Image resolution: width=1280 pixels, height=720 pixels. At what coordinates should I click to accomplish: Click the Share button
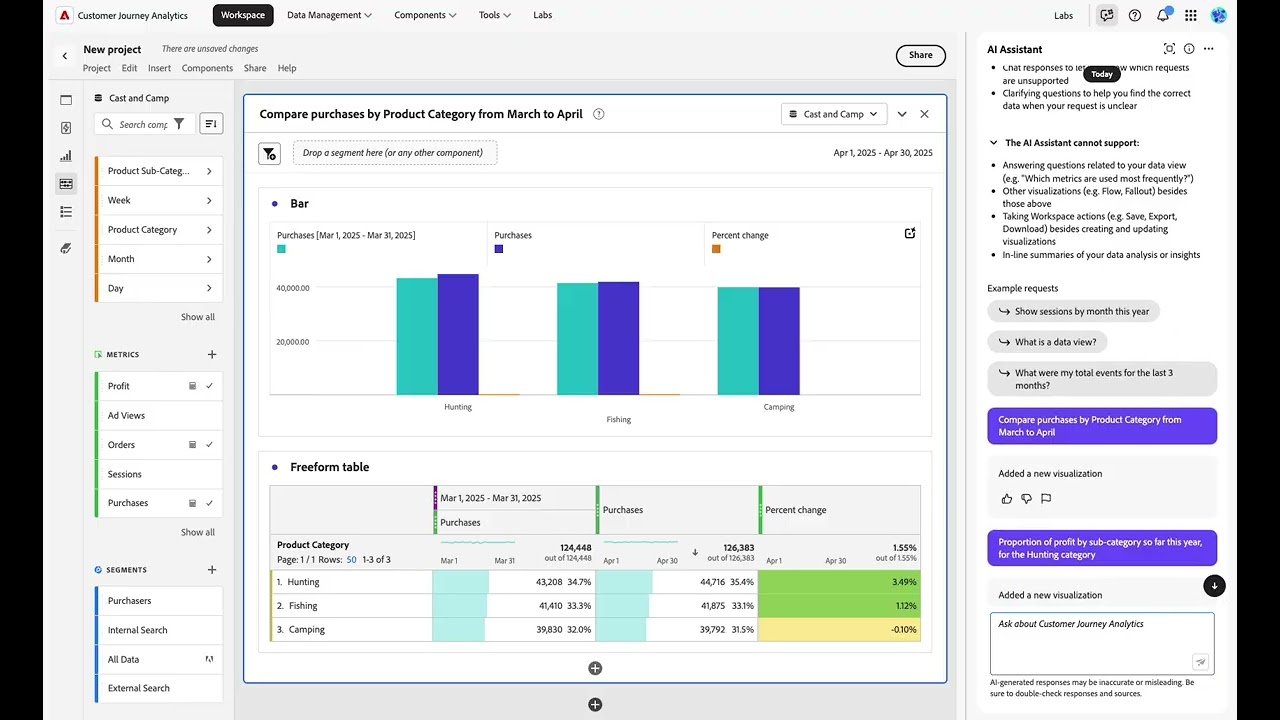click(921, 55)
